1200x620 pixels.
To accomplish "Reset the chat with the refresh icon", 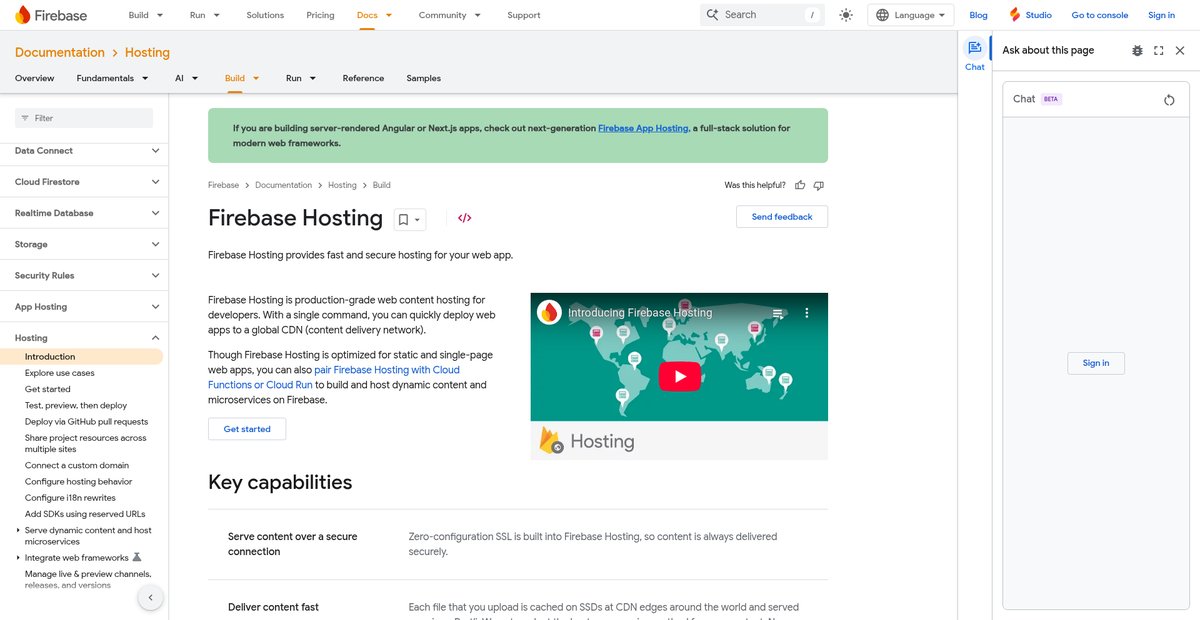I will 1169,100.
